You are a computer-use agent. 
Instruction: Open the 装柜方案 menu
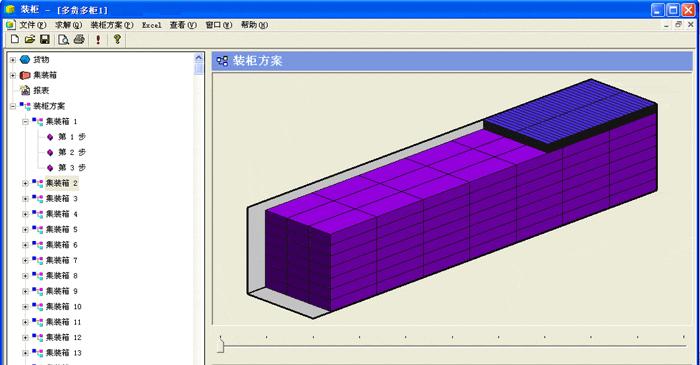click(x=112, y=25)
